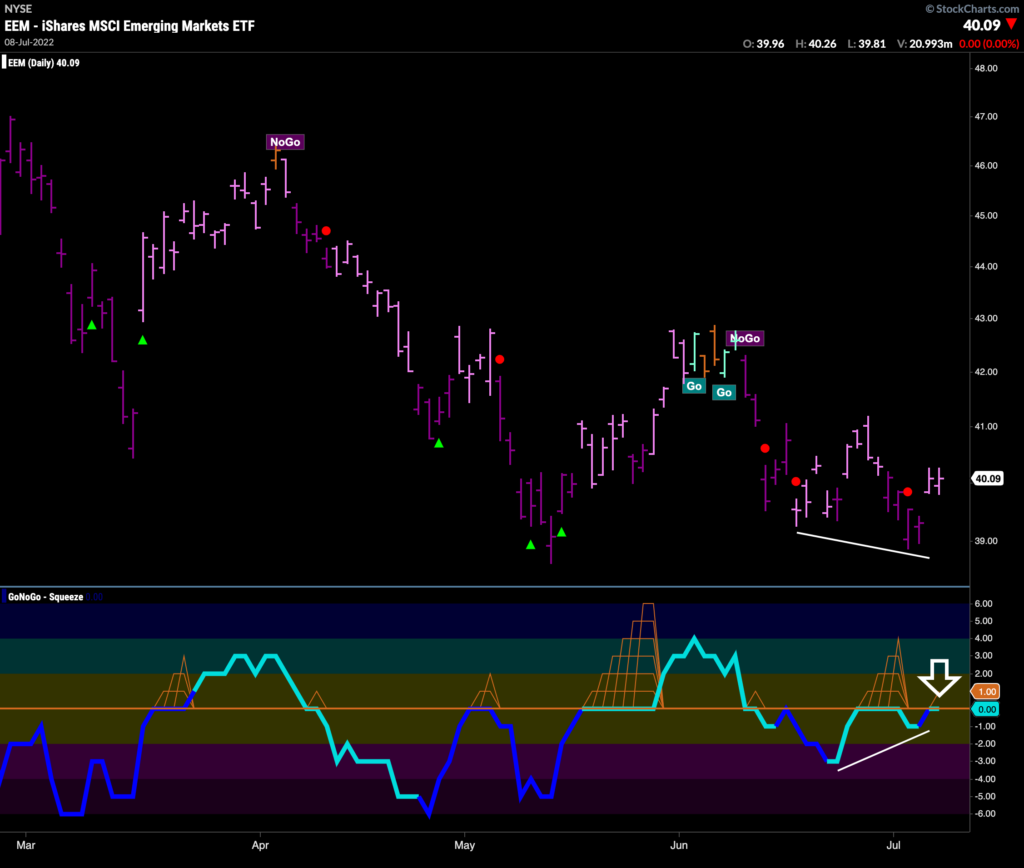Image resolution: width=1024 pixels, height=868 pixels.
Task: Click the orange 1.00 oscillator tag
Action: (987, 691)
